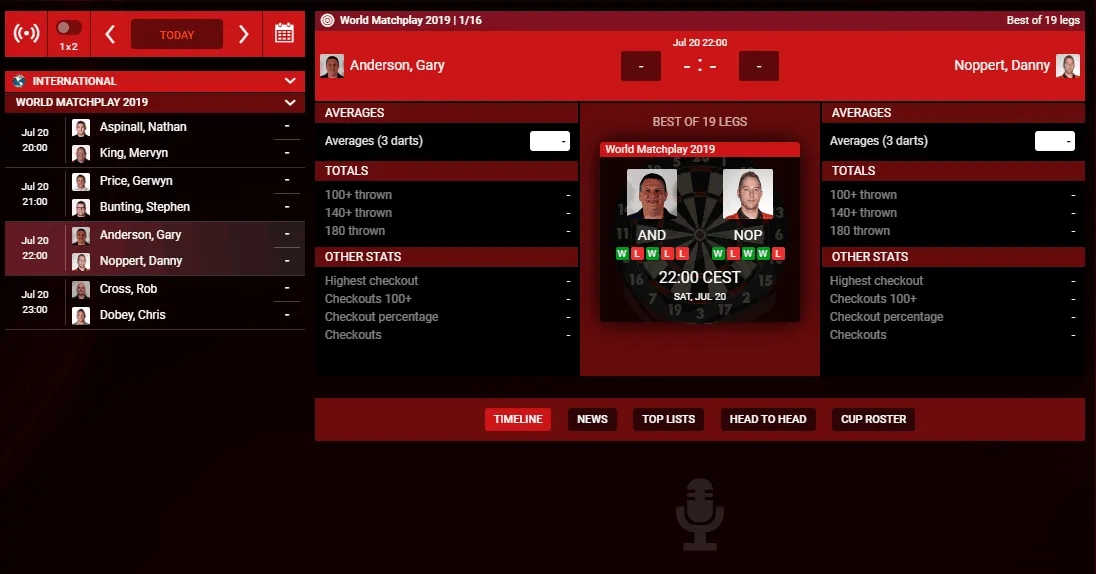Click Gary Anderson's photo in header
The height and width of the screenshot is (574, 1096).
332,66
